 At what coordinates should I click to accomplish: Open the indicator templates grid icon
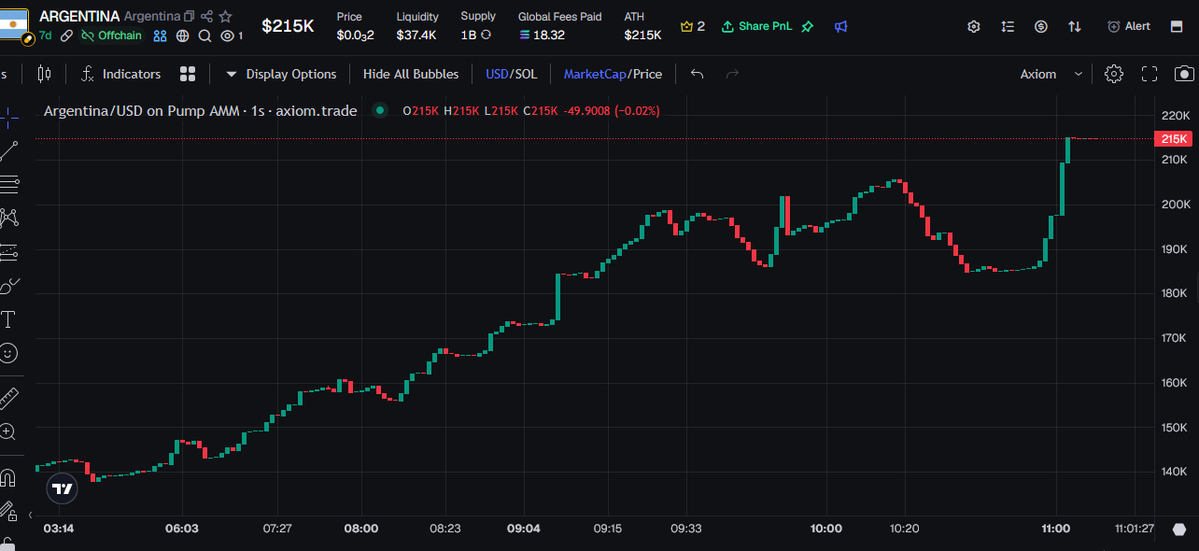[x=187, y=74]
